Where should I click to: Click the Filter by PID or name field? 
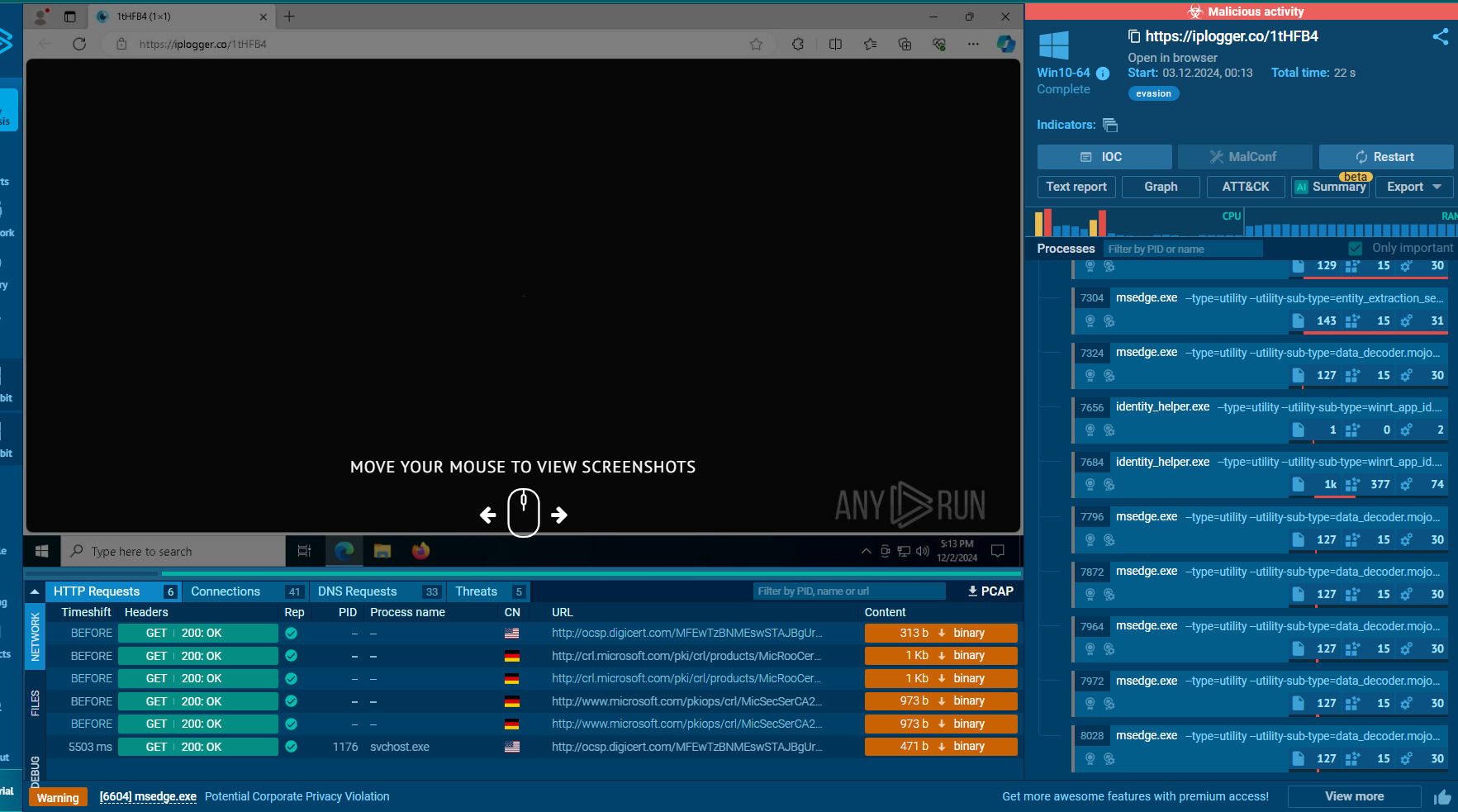click(1182, 249)
